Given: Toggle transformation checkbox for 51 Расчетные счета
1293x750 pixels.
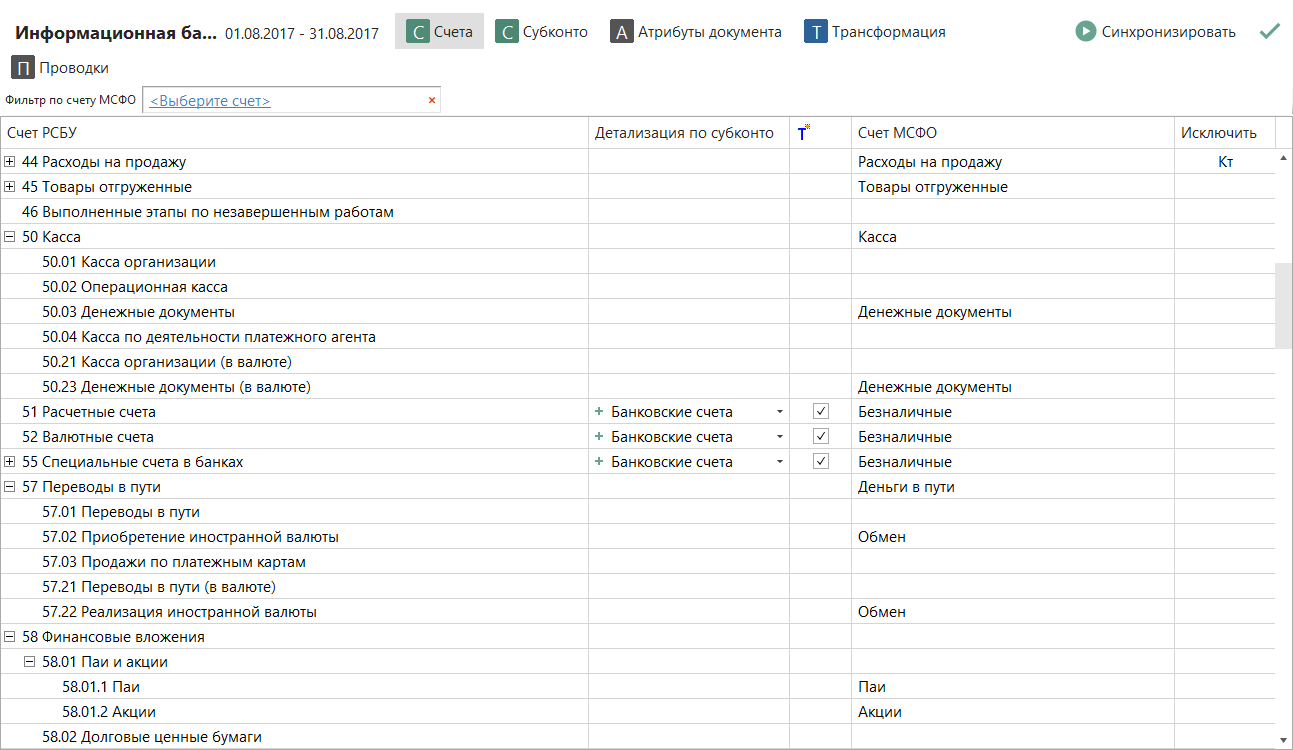Looking at the screenshot, I should tap(821, 412).
